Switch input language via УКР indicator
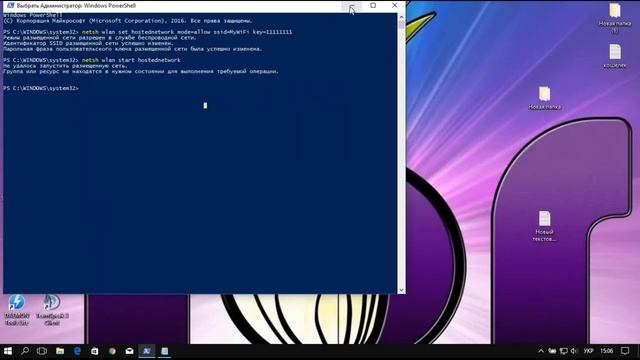 click(x=588, y=351)
